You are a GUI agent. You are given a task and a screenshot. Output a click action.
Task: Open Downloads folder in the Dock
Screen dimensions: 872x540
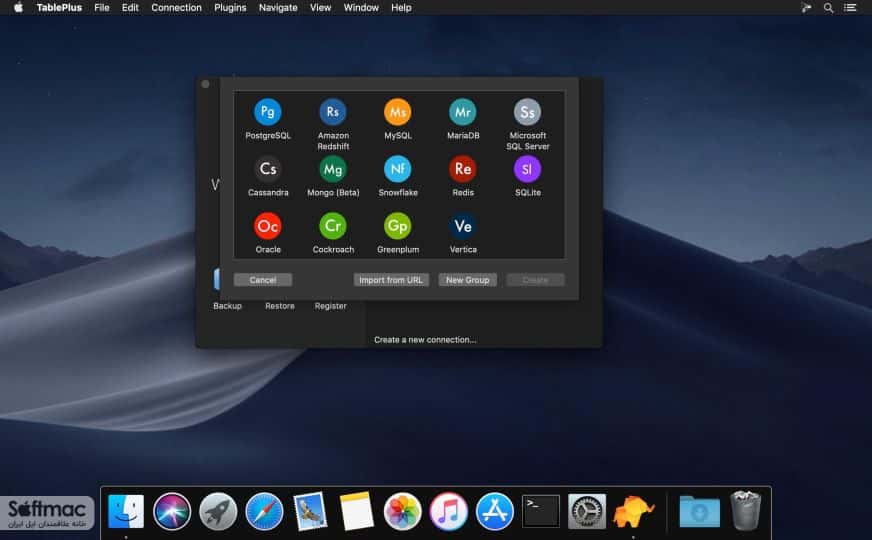700,511
